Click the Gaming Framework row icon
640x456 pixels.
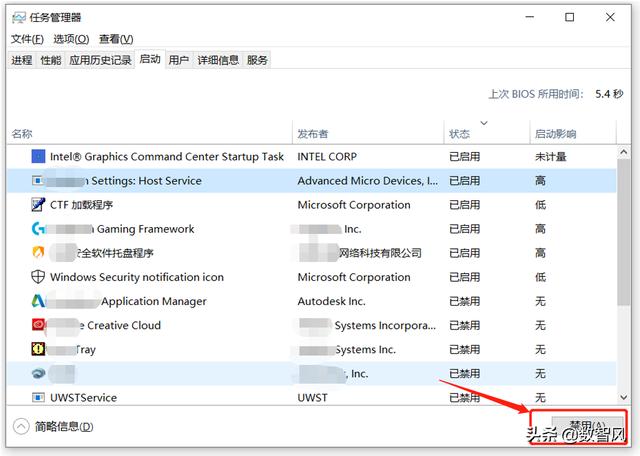tap(38, 229)
